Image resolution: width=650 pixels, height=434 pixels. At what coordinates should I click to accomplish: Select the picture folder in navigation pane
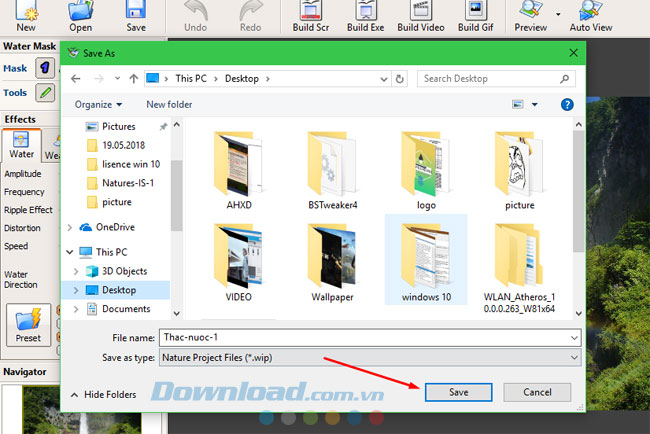coord(116,202)
